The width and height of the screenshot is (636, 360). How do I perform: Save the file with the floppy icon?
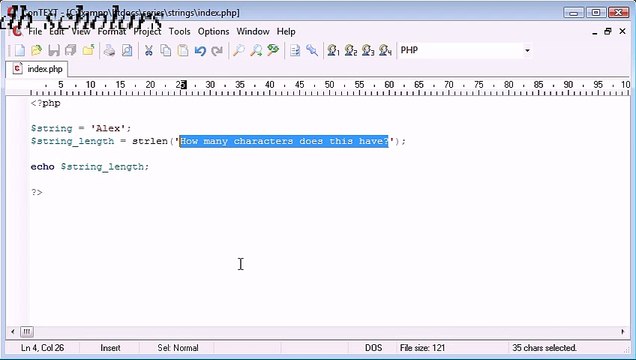point(54,50)
